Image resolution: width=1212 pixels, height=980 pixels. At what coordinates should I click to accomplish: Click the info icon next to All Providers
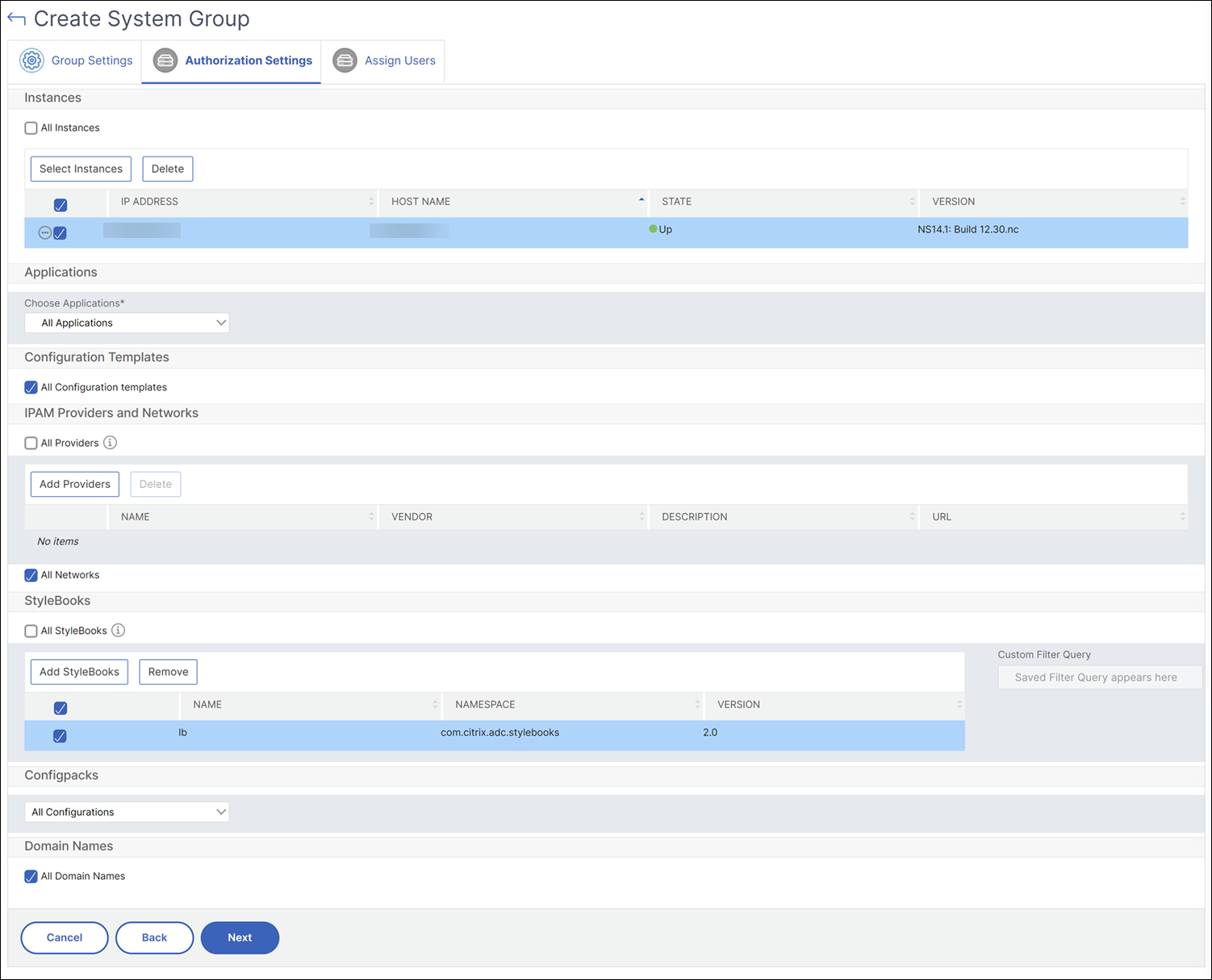tap(111, 442)
